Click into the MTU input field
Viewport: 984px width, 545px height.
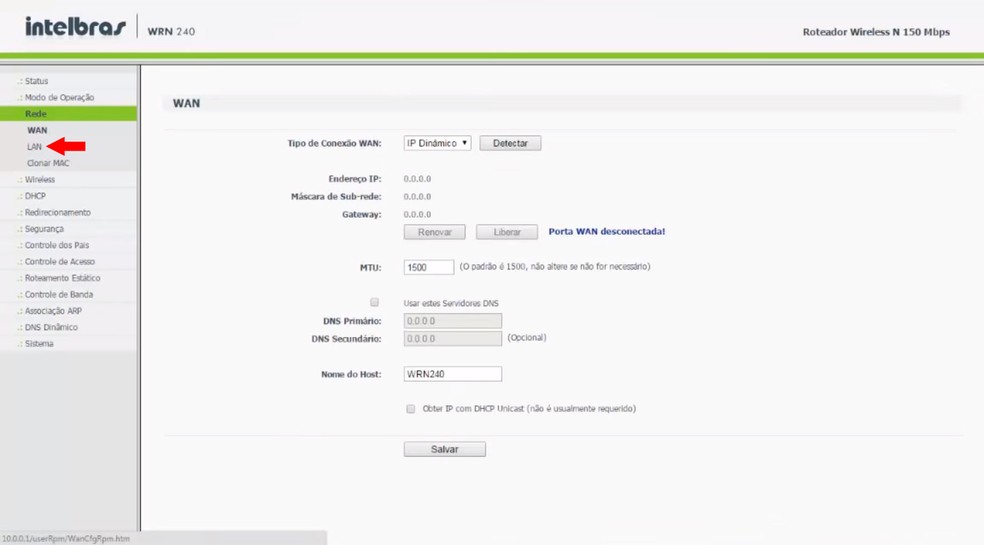click(429, 267)
